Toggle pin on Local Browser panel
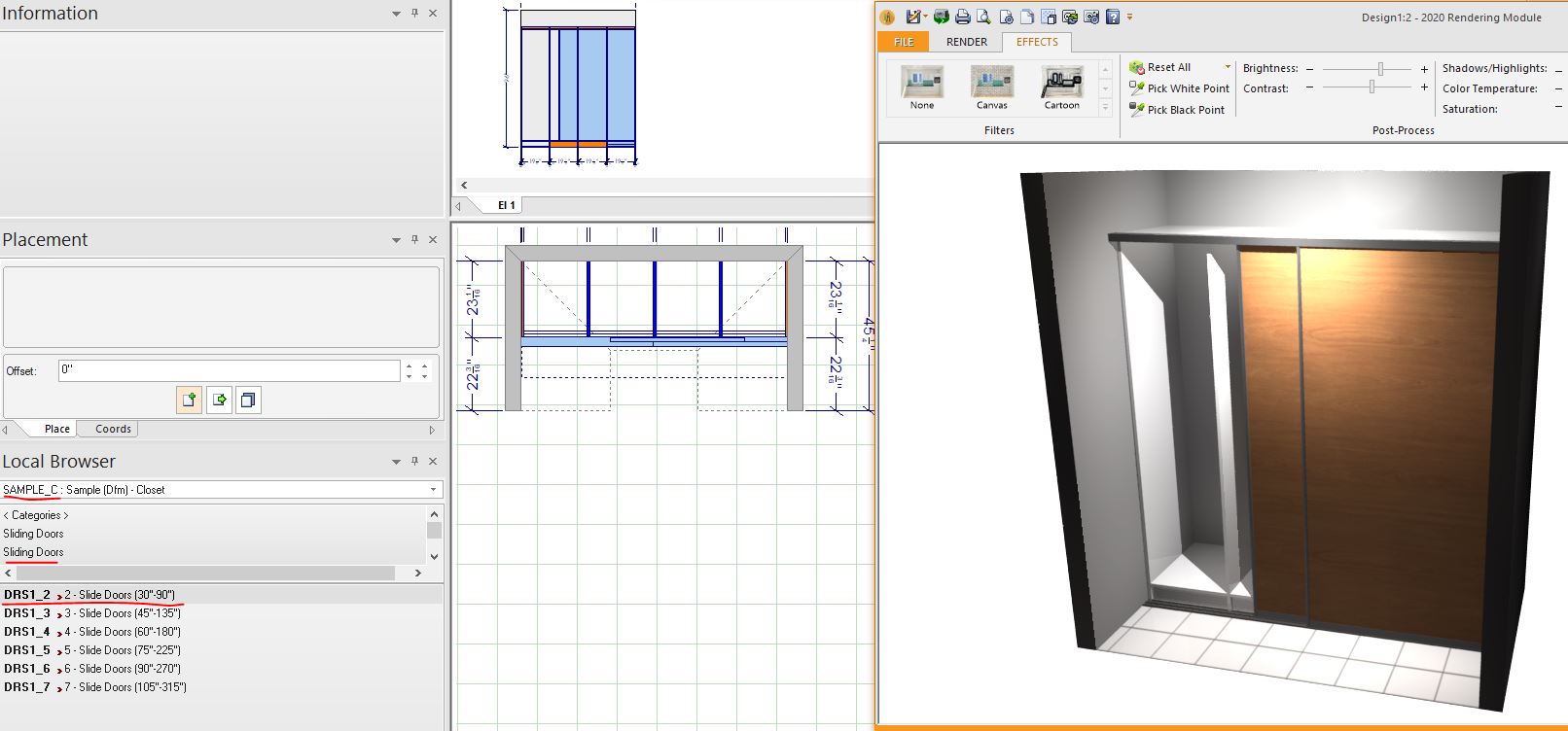Image resolution: width=1568 pixels, height=731 pixels. [x=414, y=462]
